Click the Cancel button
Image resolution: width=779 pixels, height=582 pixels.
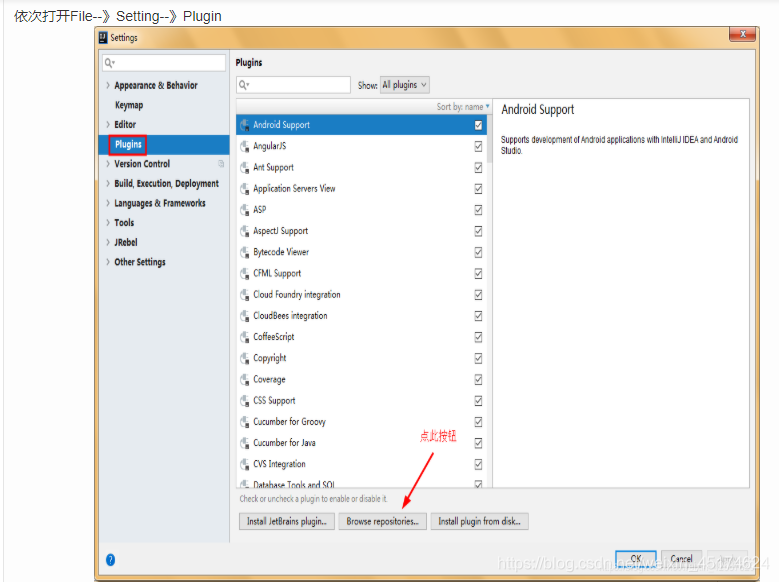[x=681, y=558]
